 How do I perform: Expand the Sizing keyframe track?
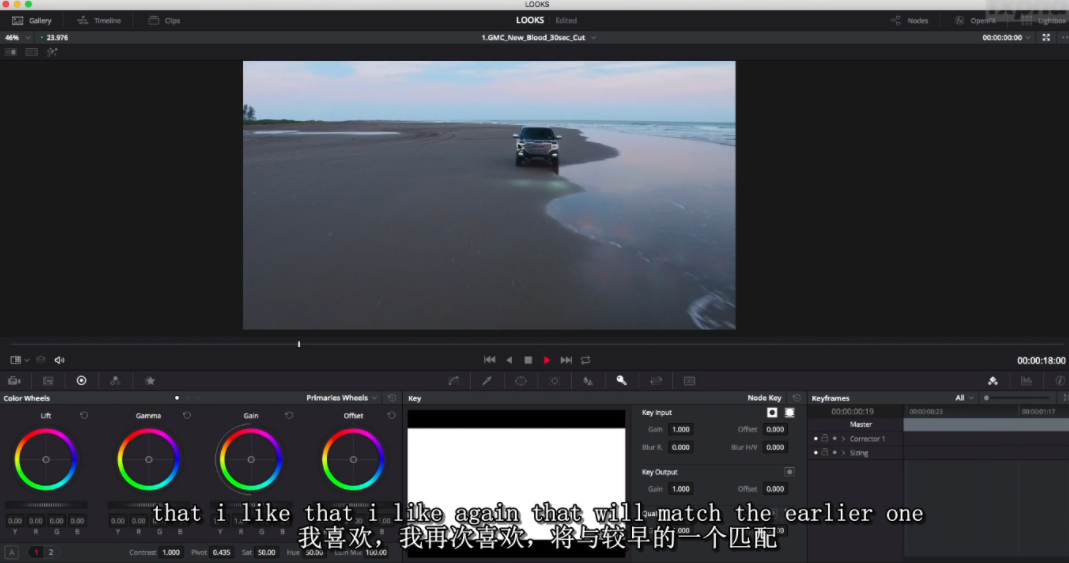(843, 453)
